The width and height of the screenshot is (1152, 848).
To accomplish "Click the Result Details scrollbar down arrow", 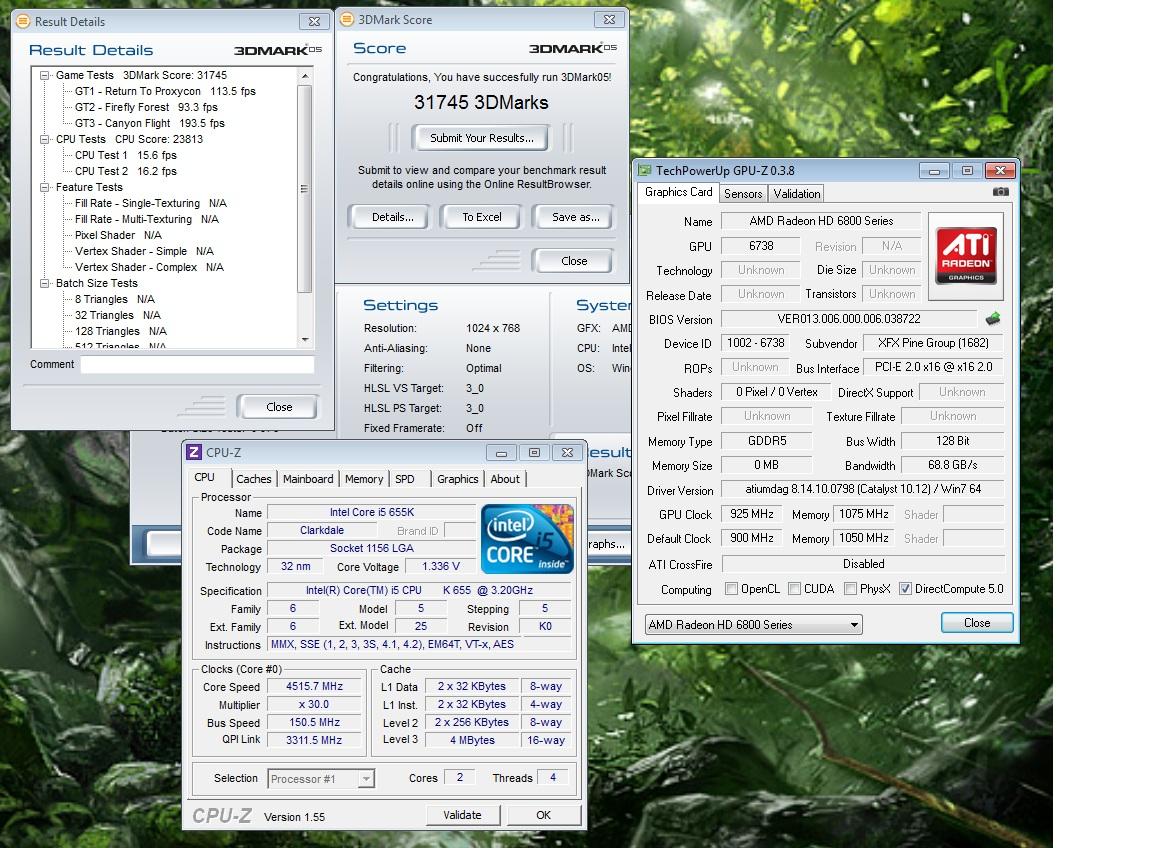I will click(x=305, y=339).
